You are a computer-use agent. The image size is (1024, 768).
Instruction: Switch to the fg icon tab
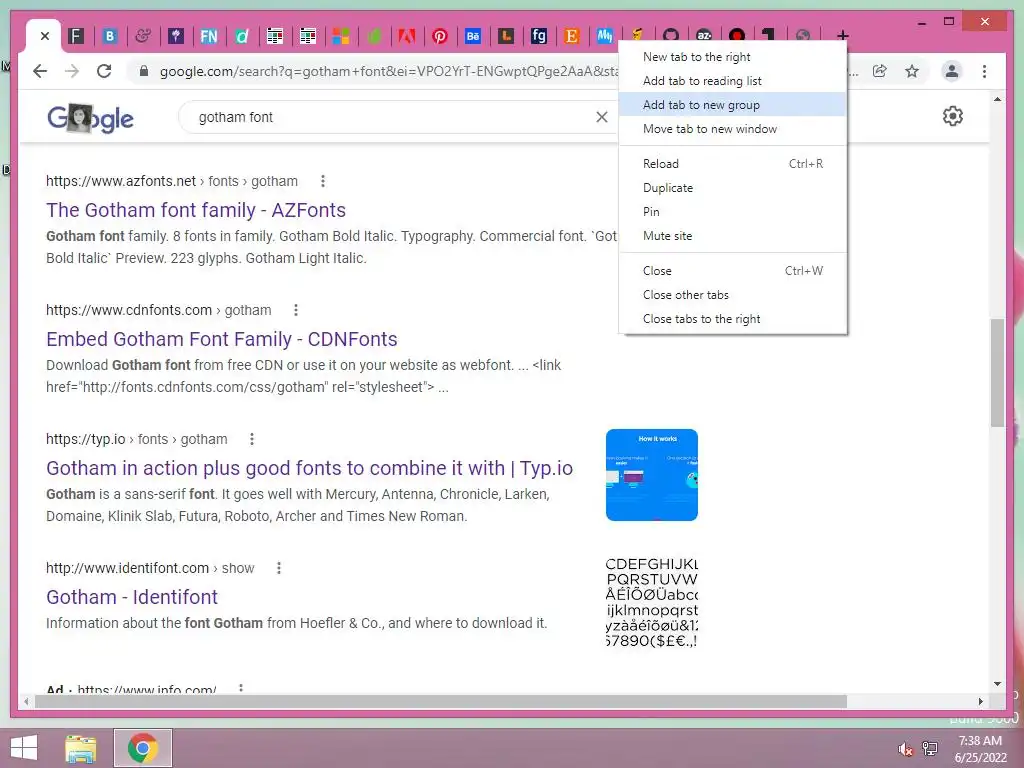[539, 36]
